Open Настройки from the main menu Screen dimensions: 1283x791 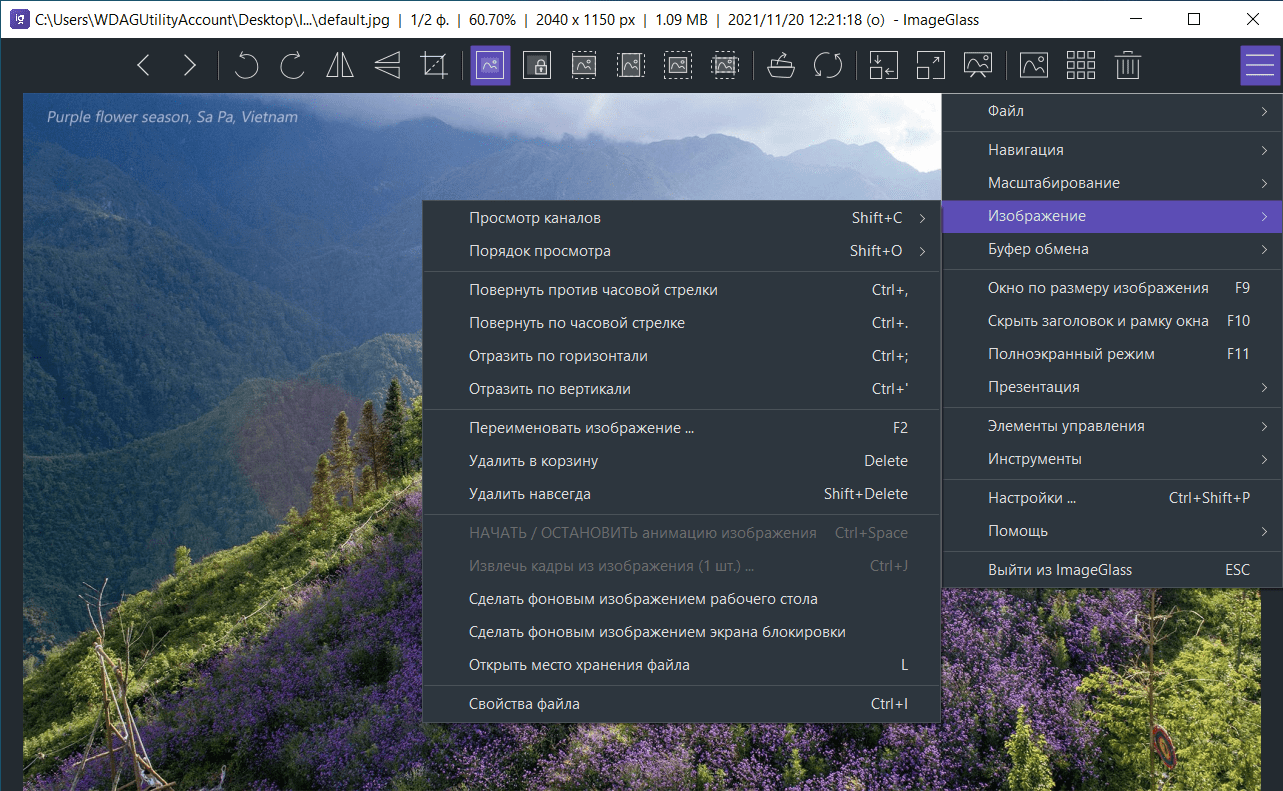pyautogui.click(x=1112, y=498)
